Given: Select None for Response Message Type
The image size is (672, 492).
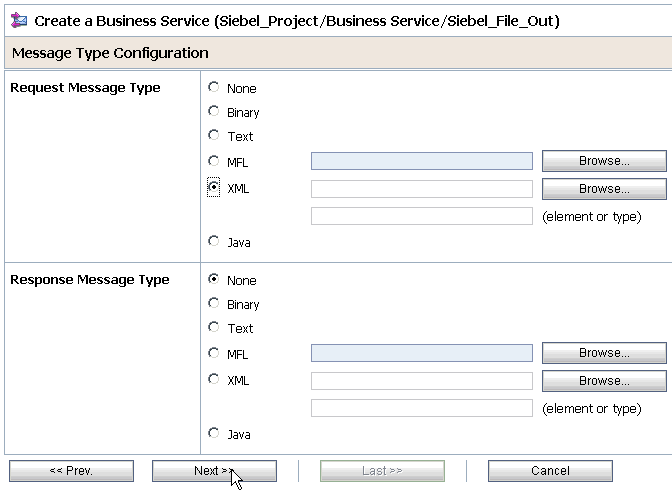Looking at the screenshot, I should [x=213, y=279].
